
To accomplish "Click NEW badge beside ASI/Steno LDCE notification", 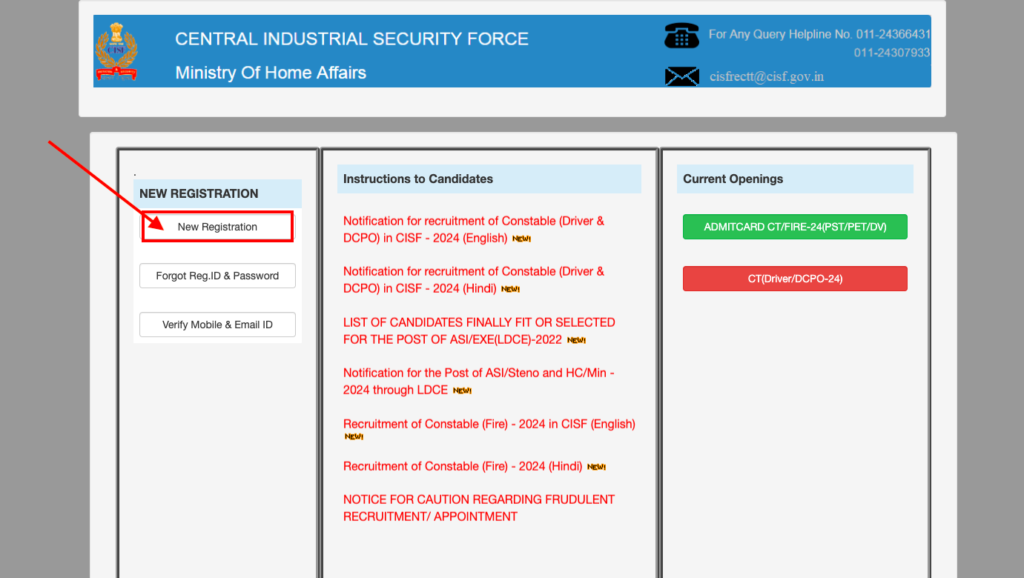I will pyautogui.click(x=462, y=391).
